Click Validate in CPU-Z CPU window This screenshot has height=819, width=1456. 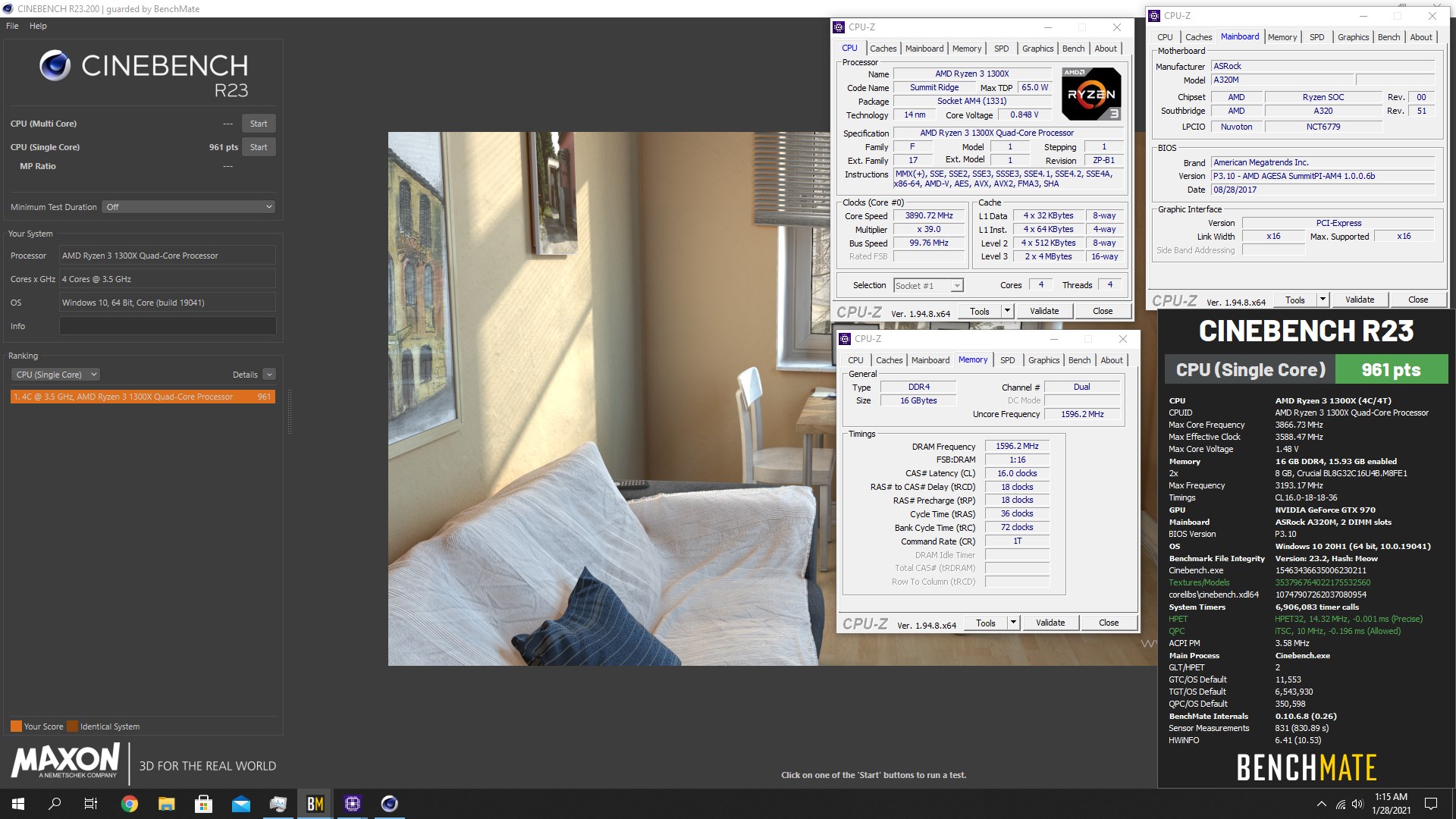pos(1044,311)
